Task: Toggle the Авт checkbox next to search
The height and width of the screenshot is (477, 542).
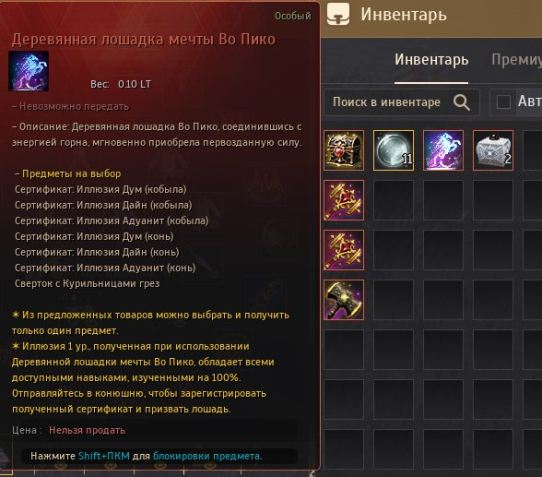Action: pos(503,102)
